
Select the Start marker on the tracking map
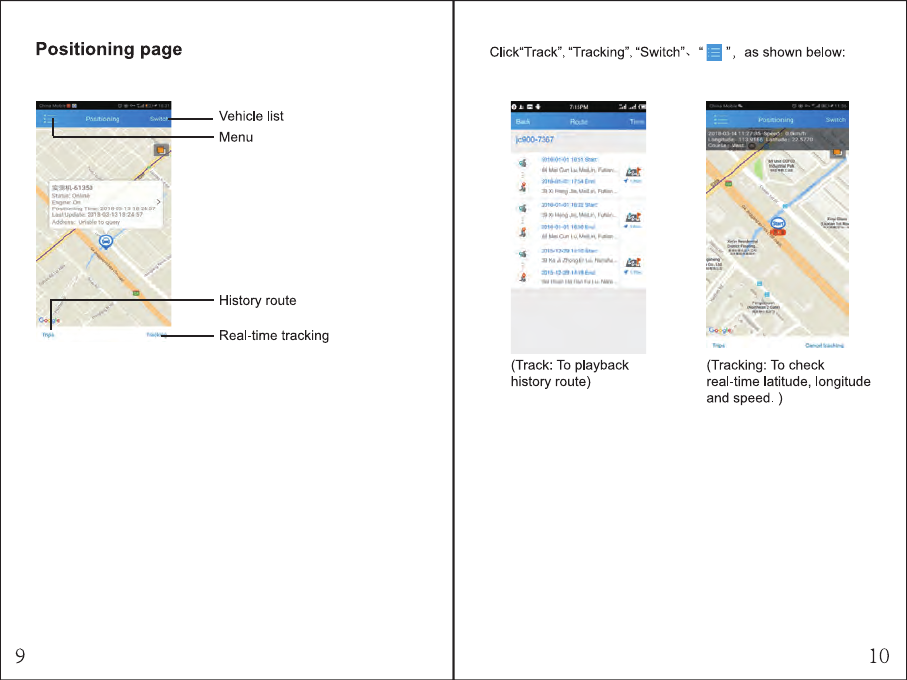(x=778, y=223)
